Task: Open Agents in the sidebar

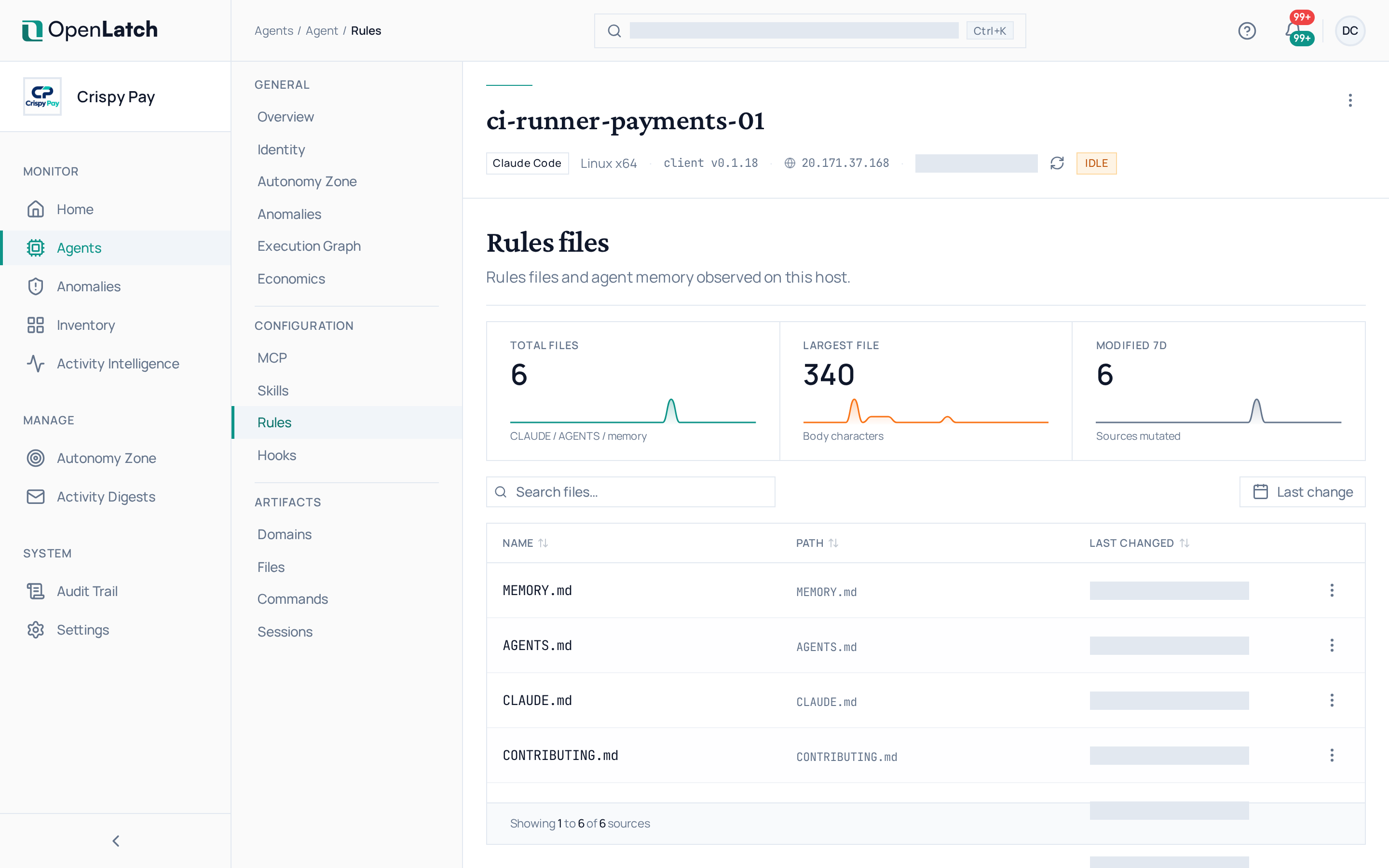Action: 116,247
